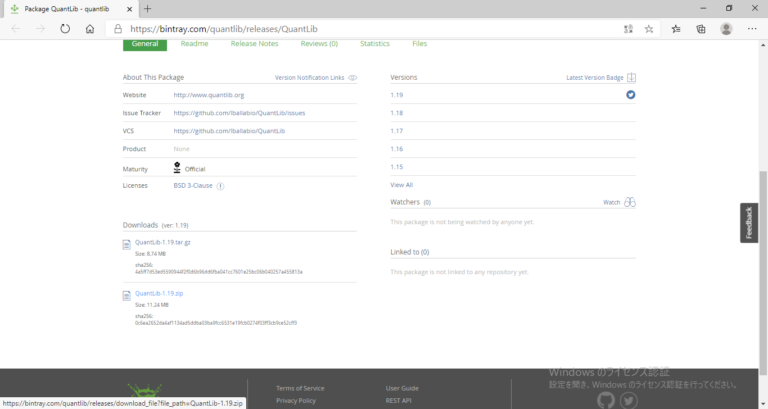Click the Watch binoculars icon

pos(630,202)
